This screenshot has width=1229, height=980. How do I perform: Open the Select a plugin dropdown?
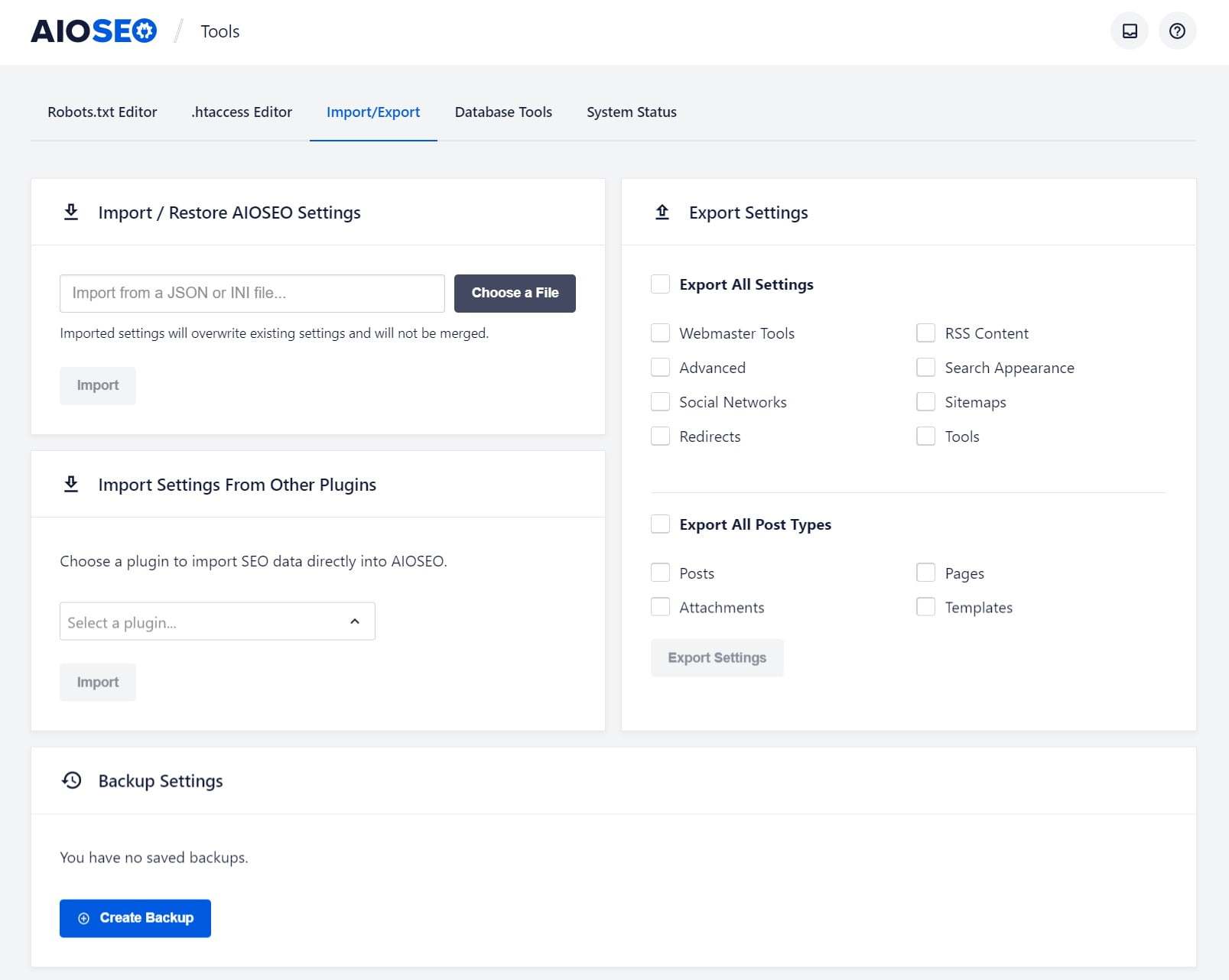(x=206, y=622)
